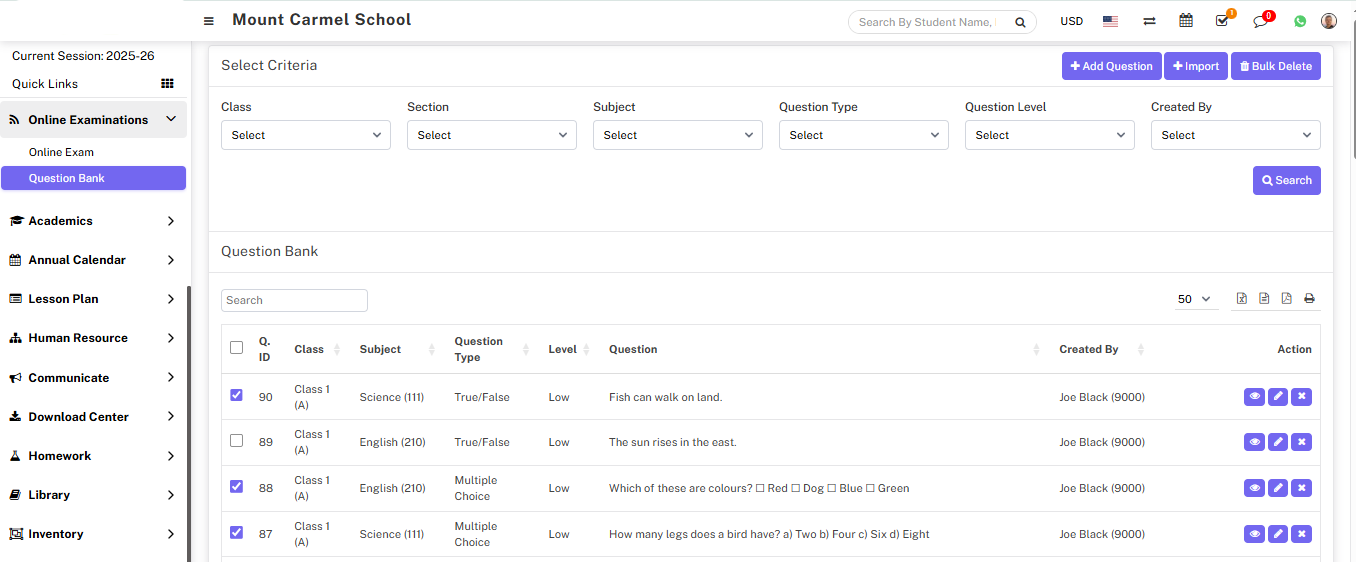Screen dimensions: 1356x562
Task: Open the calendar icon in top bar
Action: [x=1186, y=21]
